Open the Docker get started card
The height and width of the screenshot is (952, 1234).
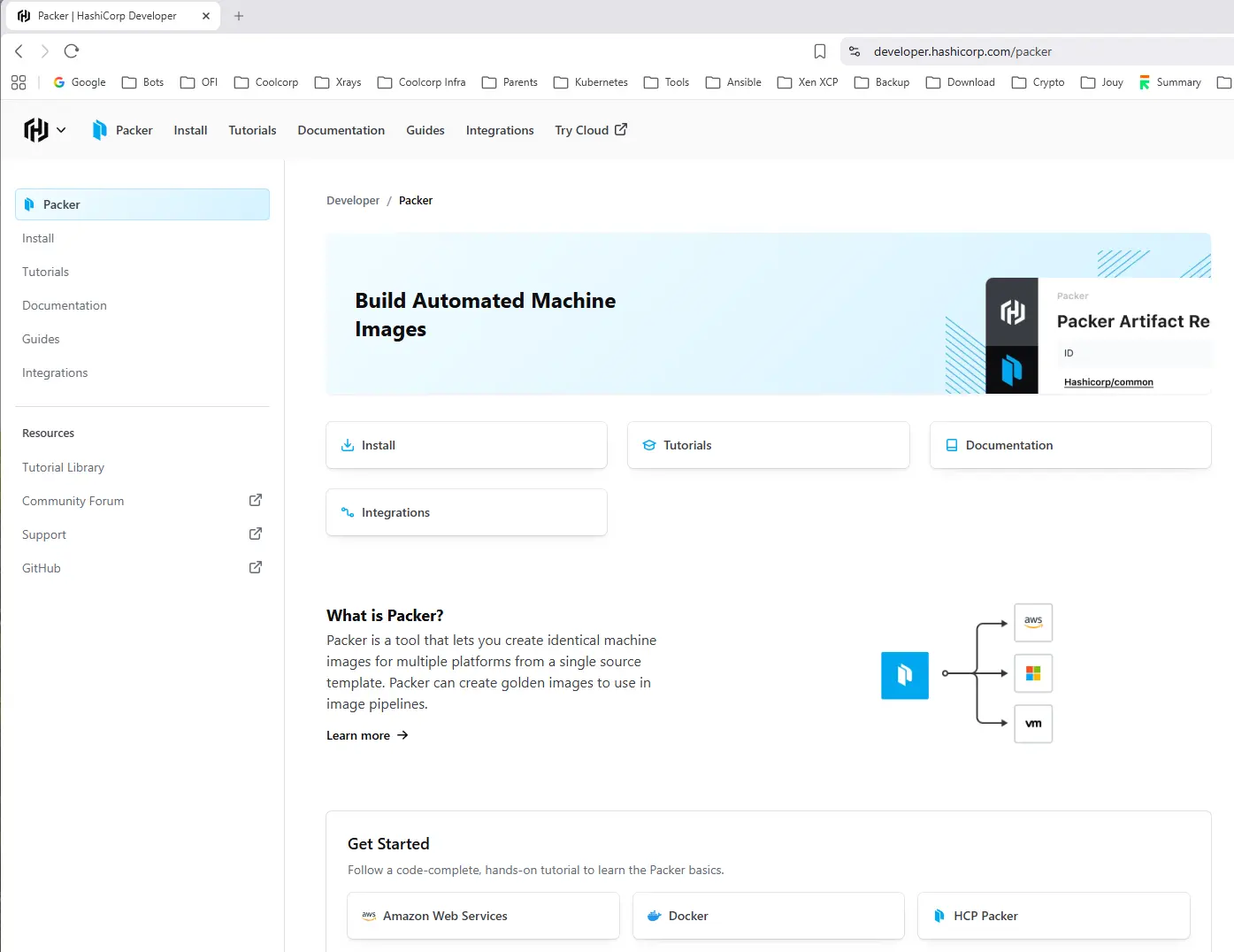[769, 916]
